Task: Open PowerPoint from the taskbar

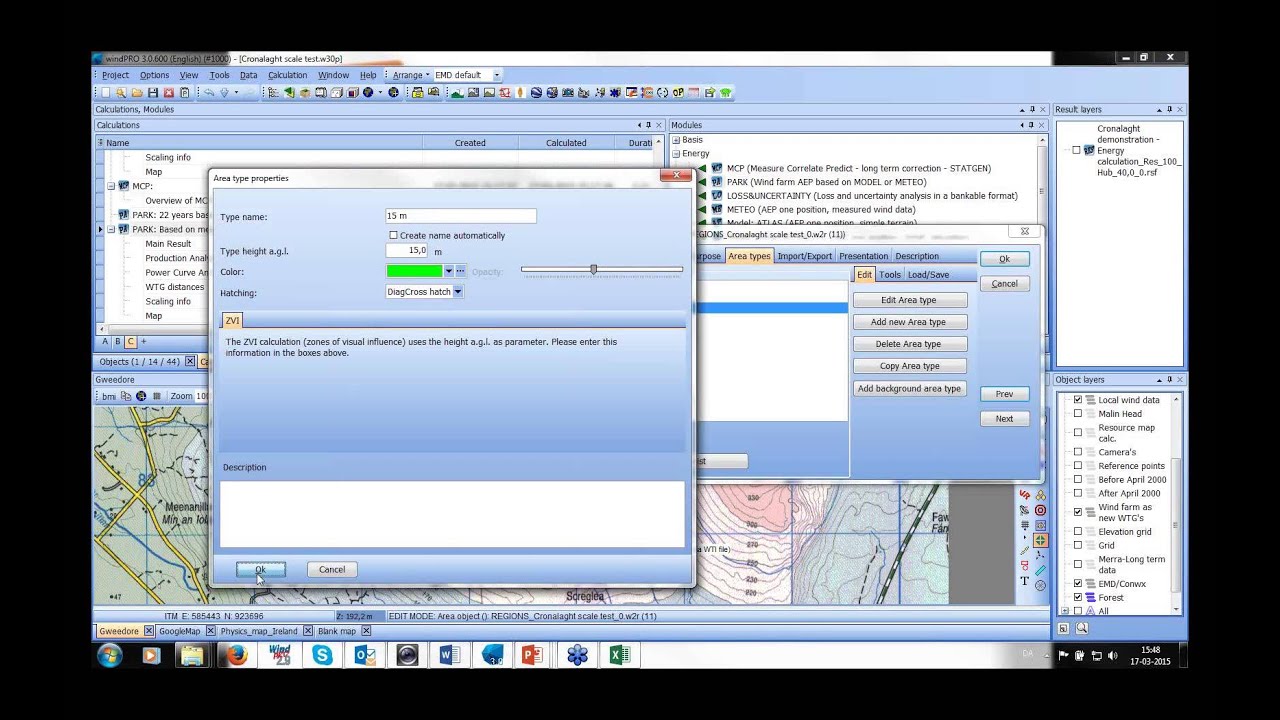Action: 532,655
